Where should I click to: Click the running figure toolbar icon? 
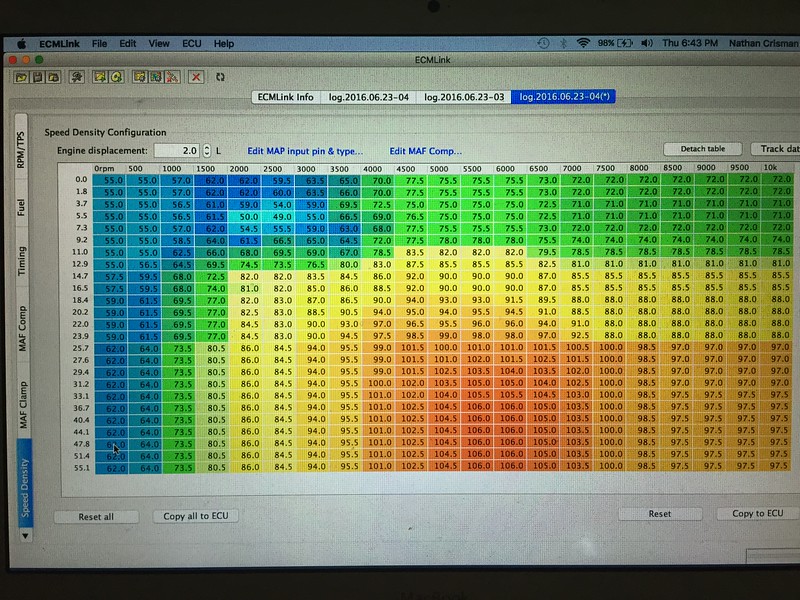coord(77,77)
